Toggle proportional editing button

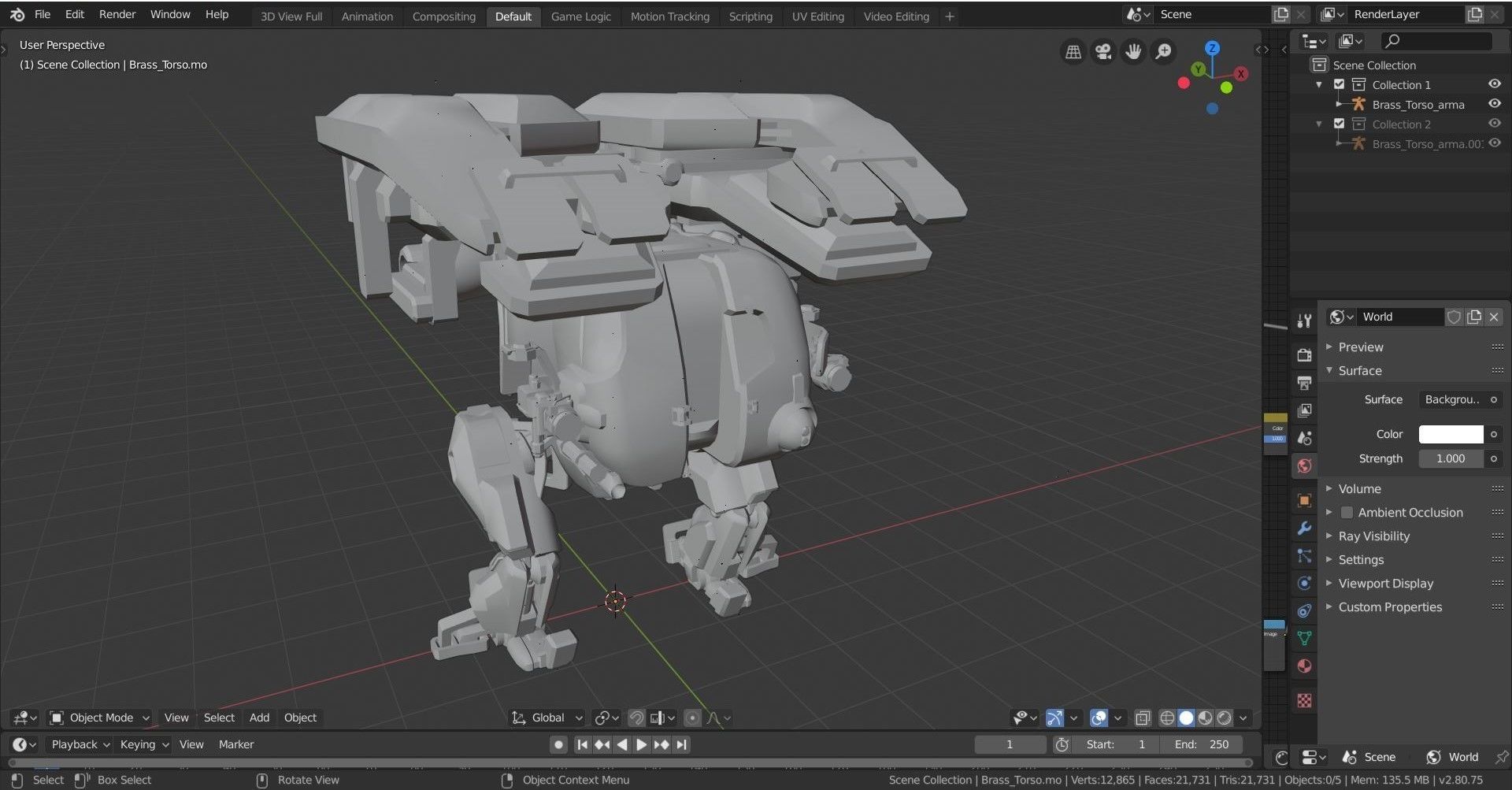click(692, 718)
